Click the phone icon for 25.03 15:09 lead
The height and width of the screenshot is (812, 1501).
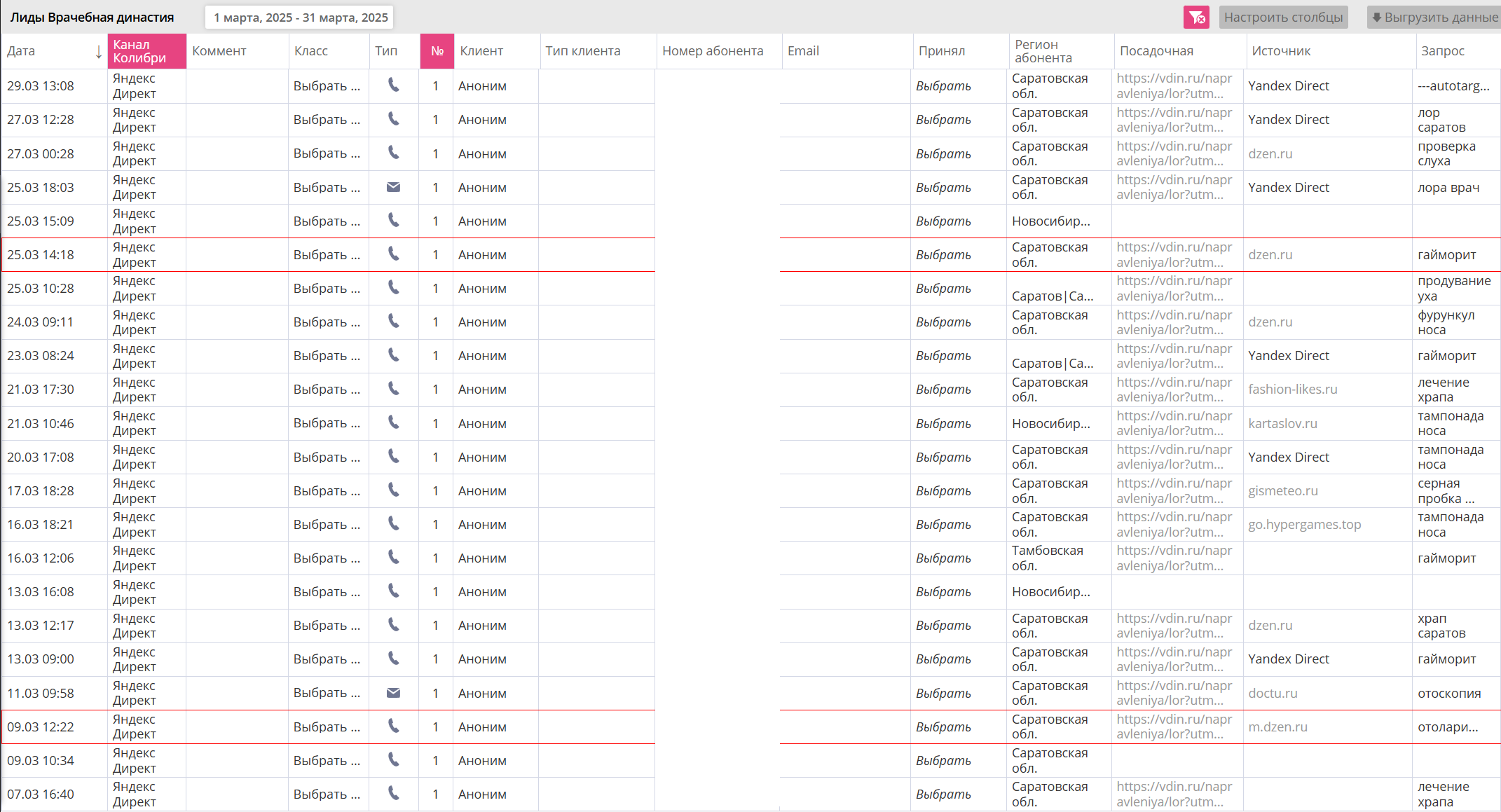point(394,221)
